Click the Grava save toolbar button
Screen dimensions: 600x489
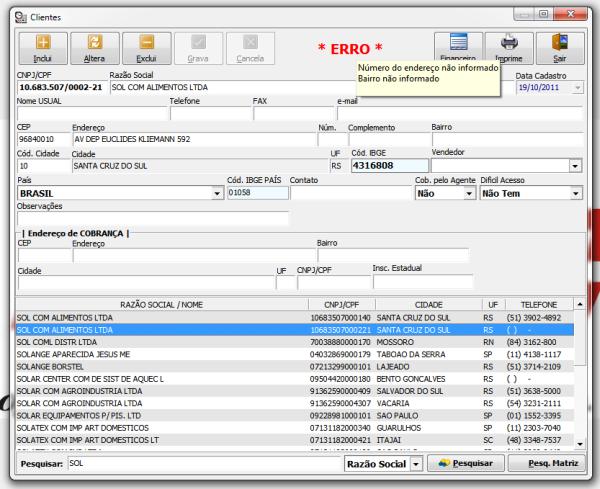(198, 49)
